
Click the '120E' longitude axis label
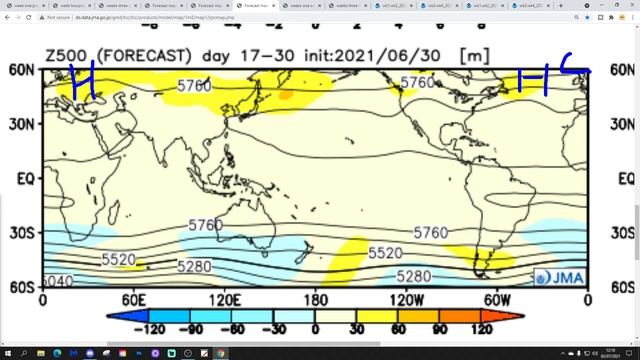click(224, 301)
